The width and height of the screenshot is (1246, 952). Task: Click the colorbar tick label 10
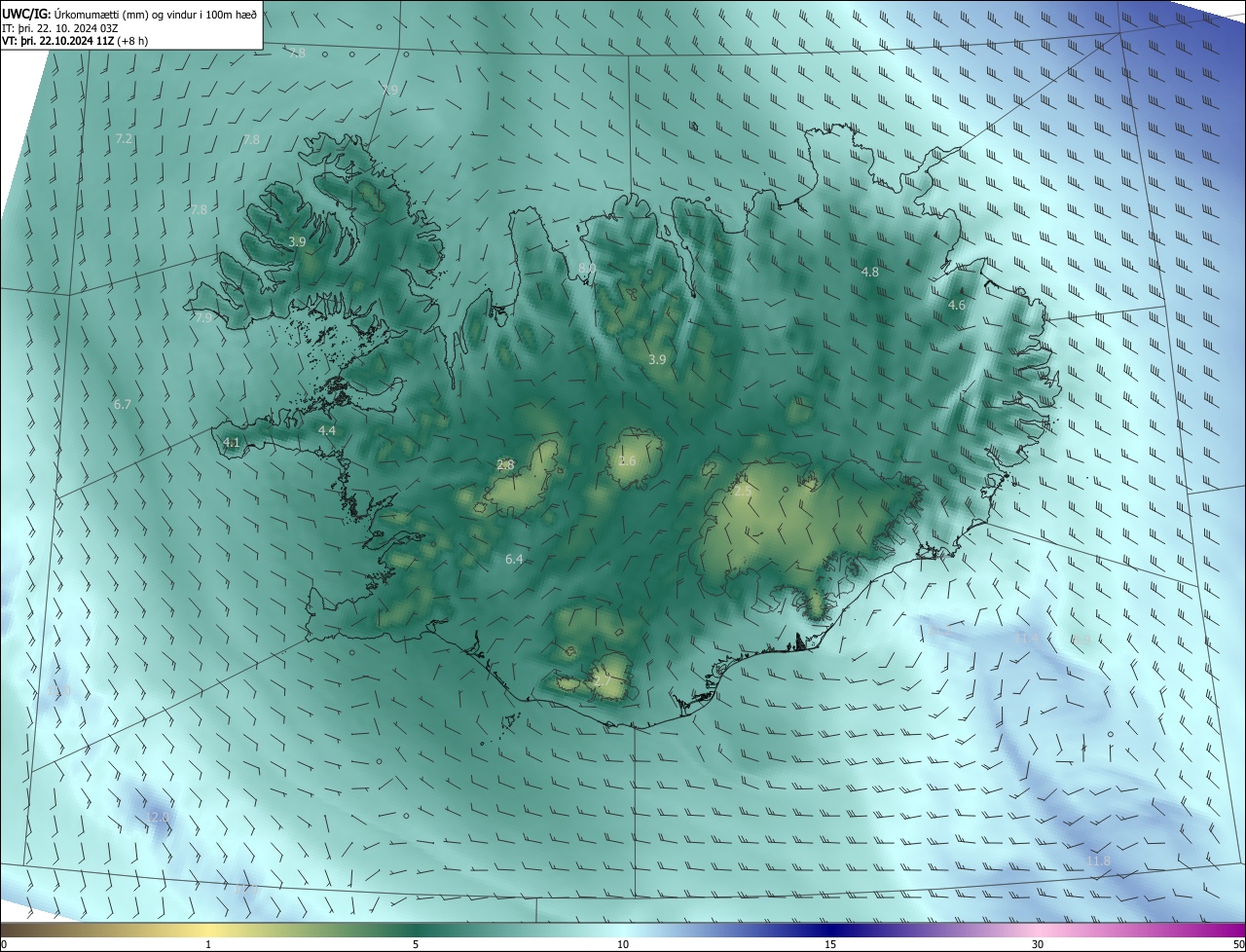coord(623,945)
